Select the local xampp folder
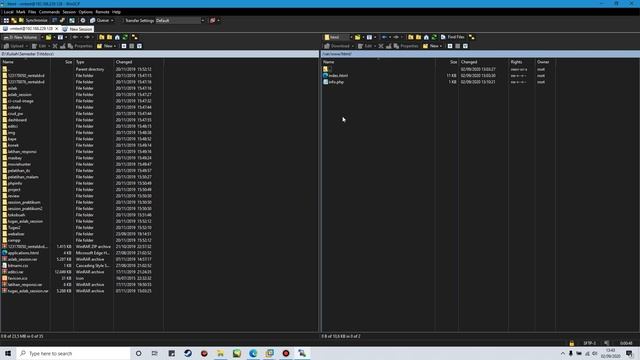The image size is (640, 360). point(14,240)
